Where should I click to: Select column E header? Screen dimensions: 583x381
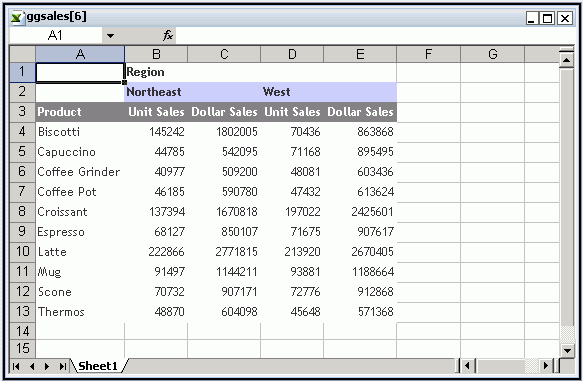360,54
